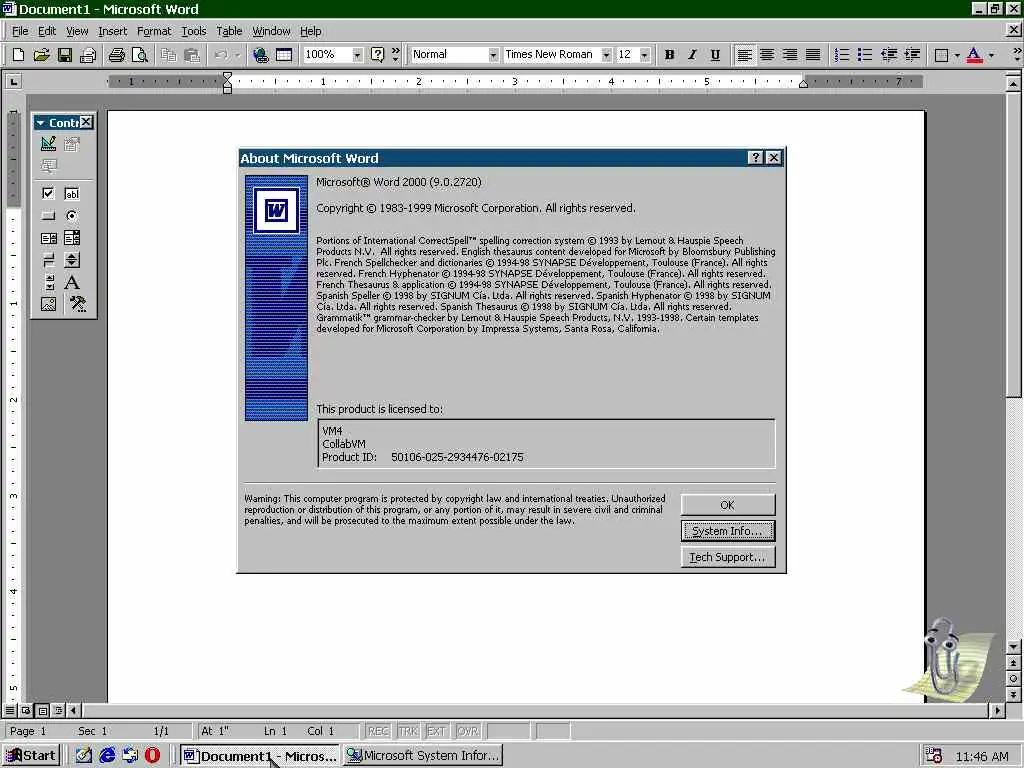Insert an Image control from Control Toolbox
The height and width of the screenshot is (768, 1024).
48,304
